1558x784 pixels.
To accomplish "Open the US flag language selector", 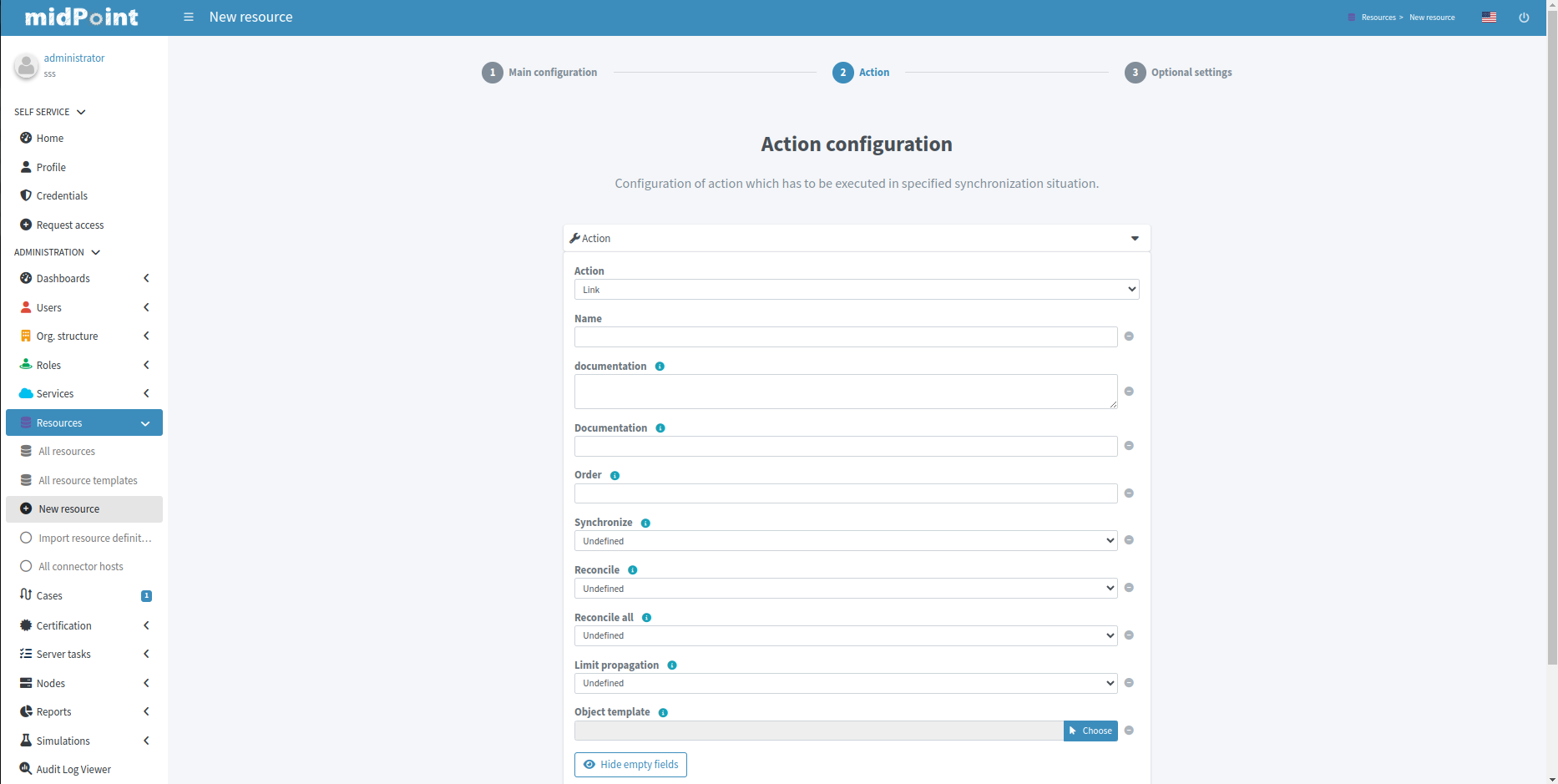I will pos(1489,18).
